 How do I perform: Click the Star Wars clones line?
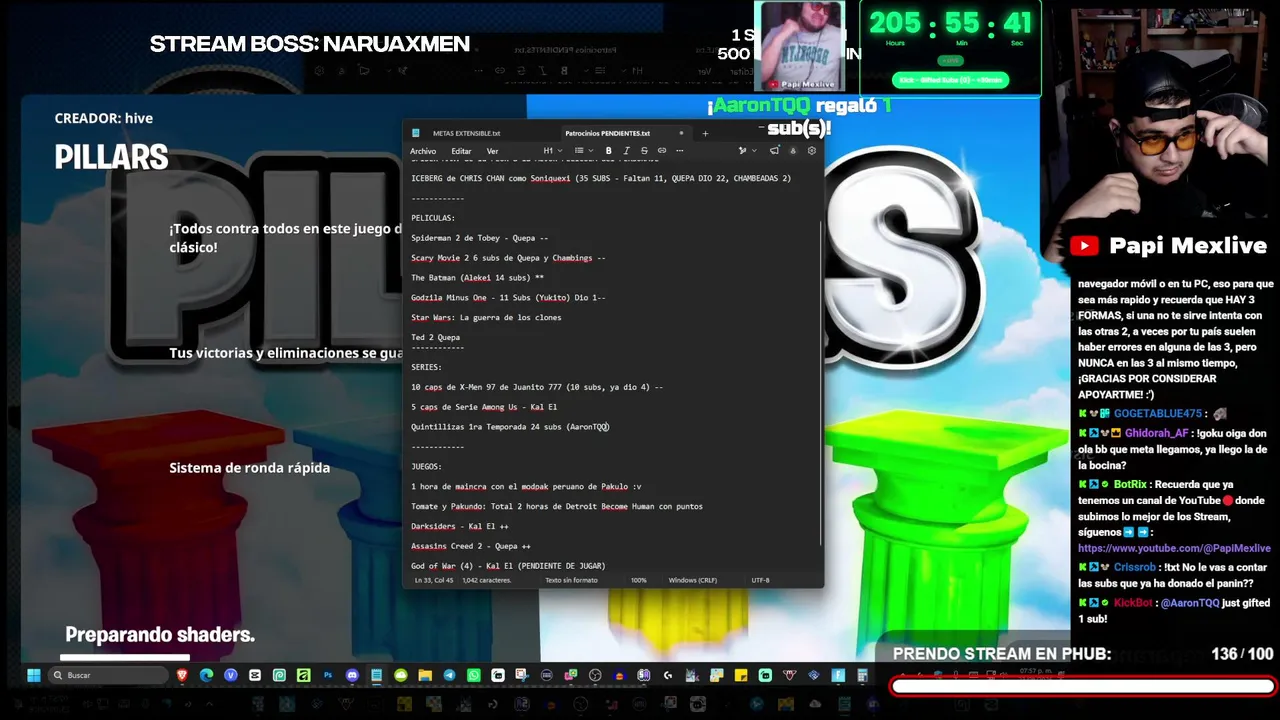pos(486,318)
